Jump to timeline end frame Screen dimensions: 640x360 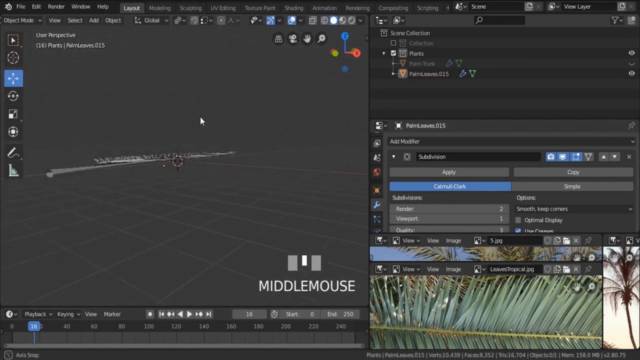coord(209,314)
